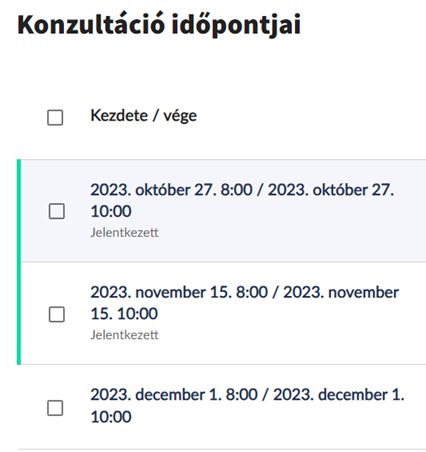Click end date 2023. november after the slash
Viewport: 426px width, 452px height.
[341, 292]
